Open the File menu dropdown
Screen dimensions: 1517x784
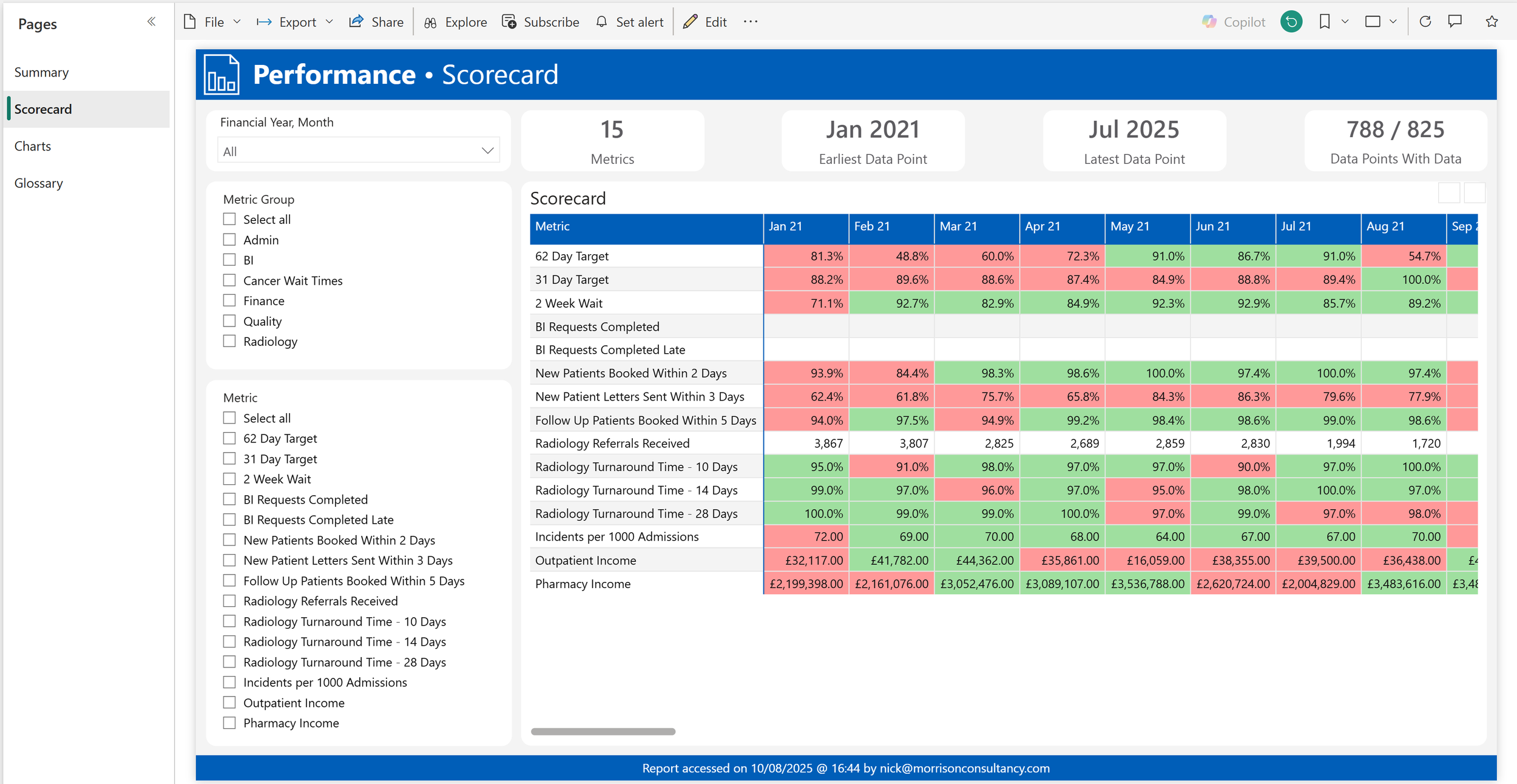[212, 22]
